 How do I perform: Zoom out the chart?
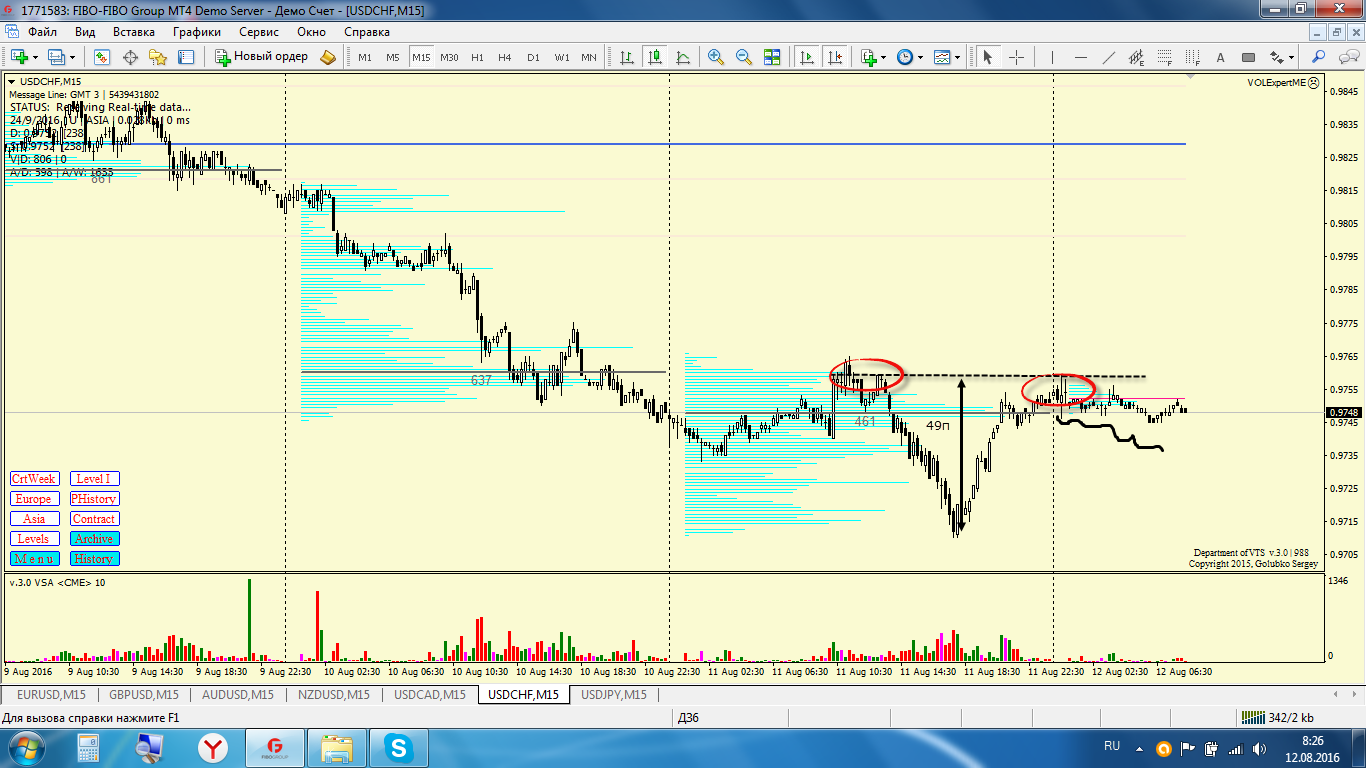[x=744, y=57]
